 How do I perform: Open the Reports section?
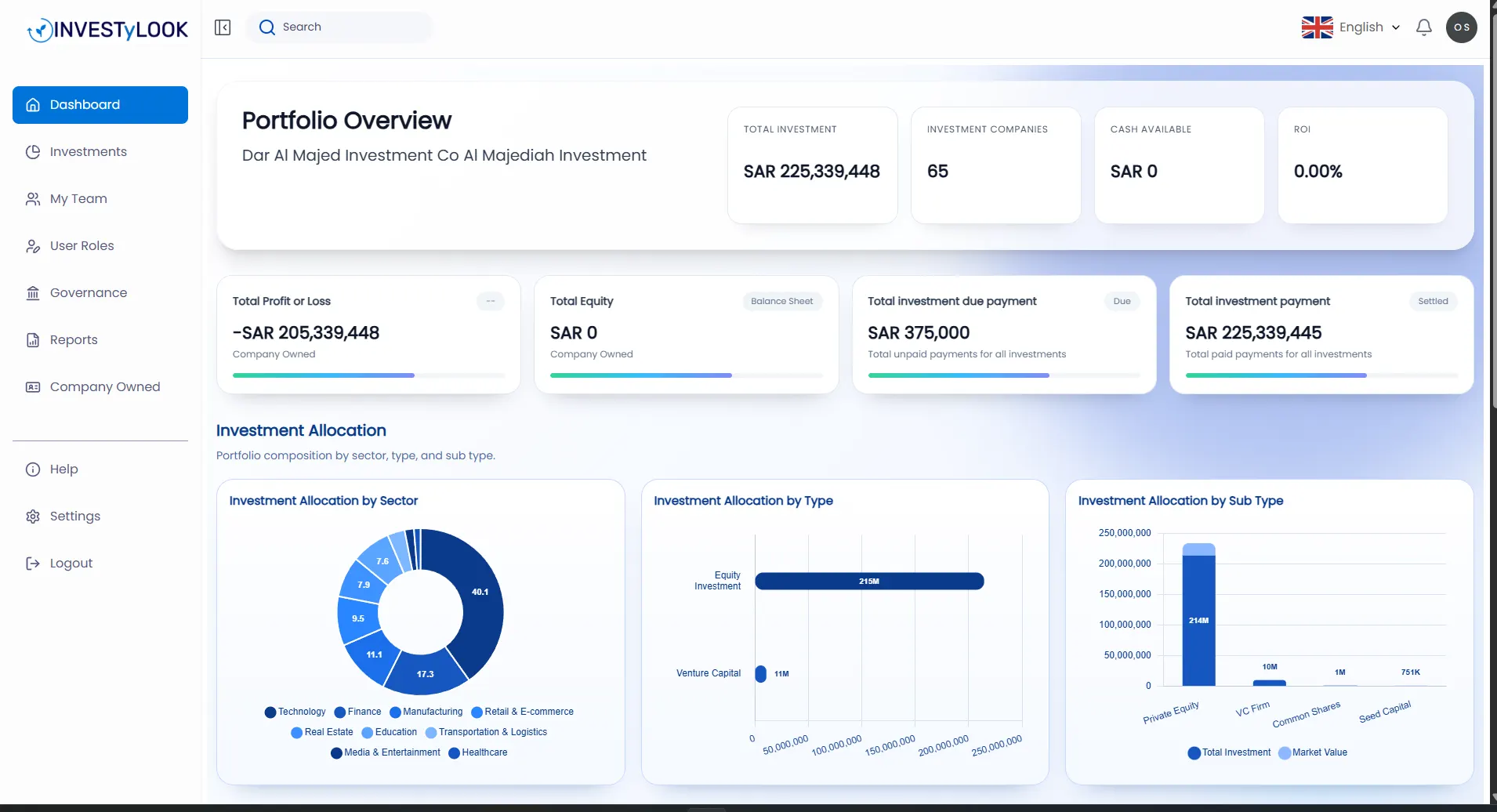[100, 340]
